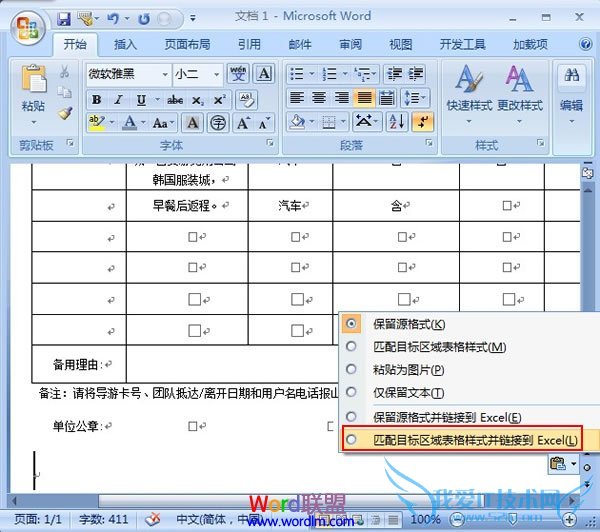
Task: Expand the numbering list dropdown arrow
Action: point(345,73)
